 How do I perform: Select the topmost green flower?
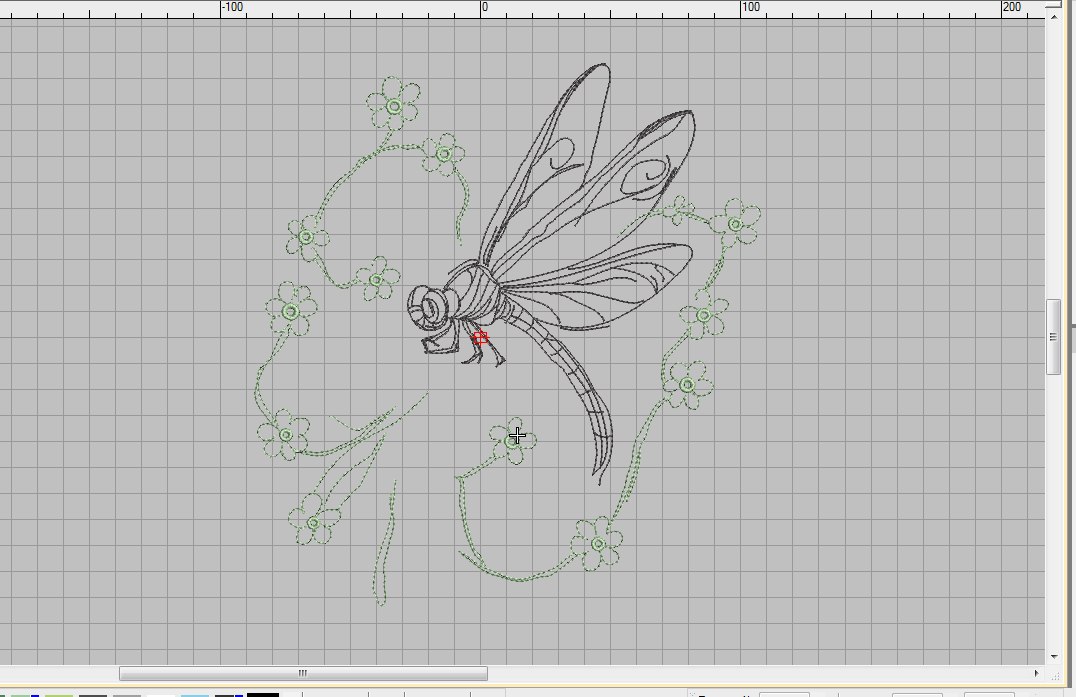coord(394,106)
